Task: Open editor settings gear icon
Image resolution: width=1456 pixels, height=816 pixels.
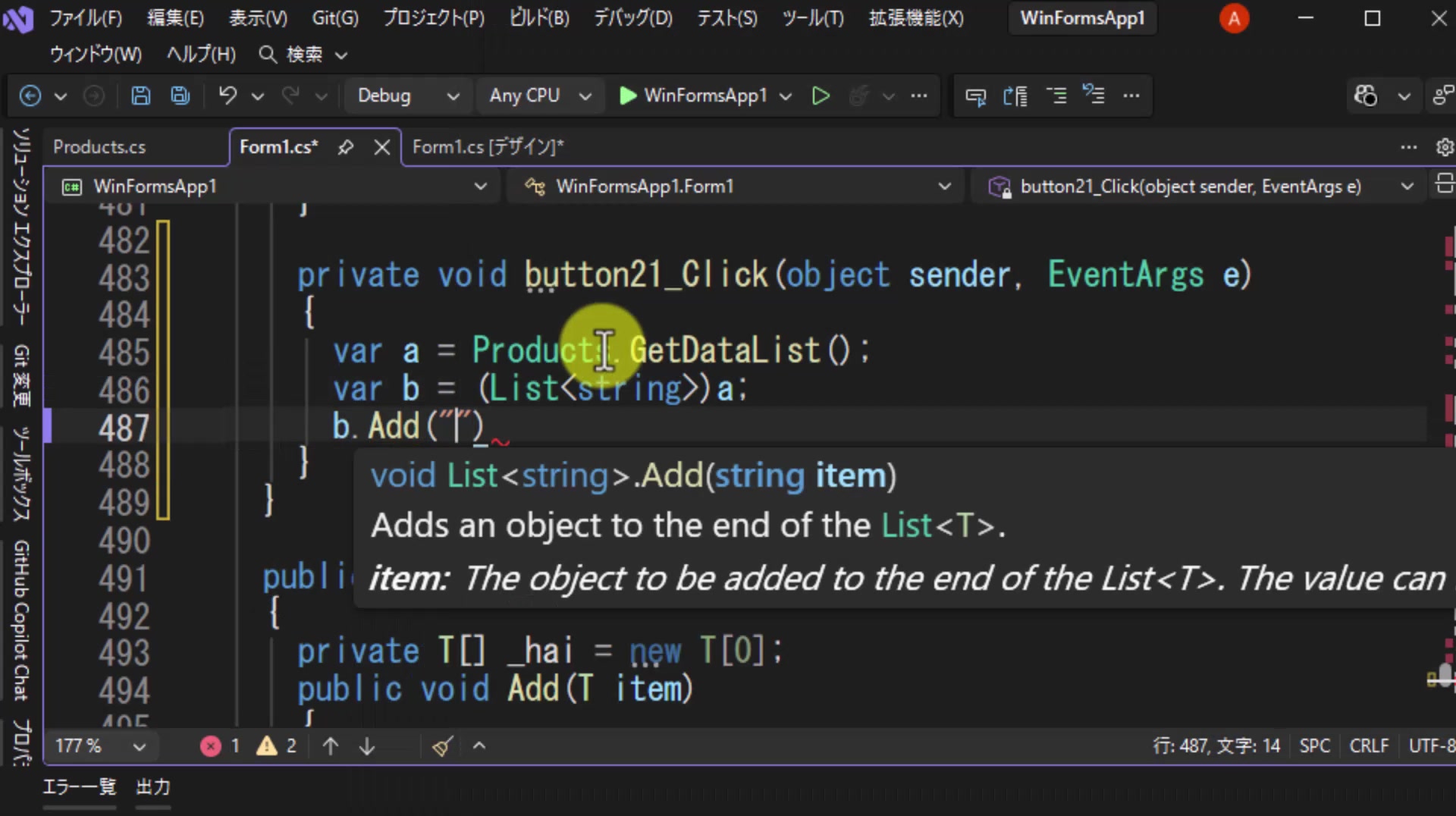Action: pyautogui.click(x=1445, y=147)
